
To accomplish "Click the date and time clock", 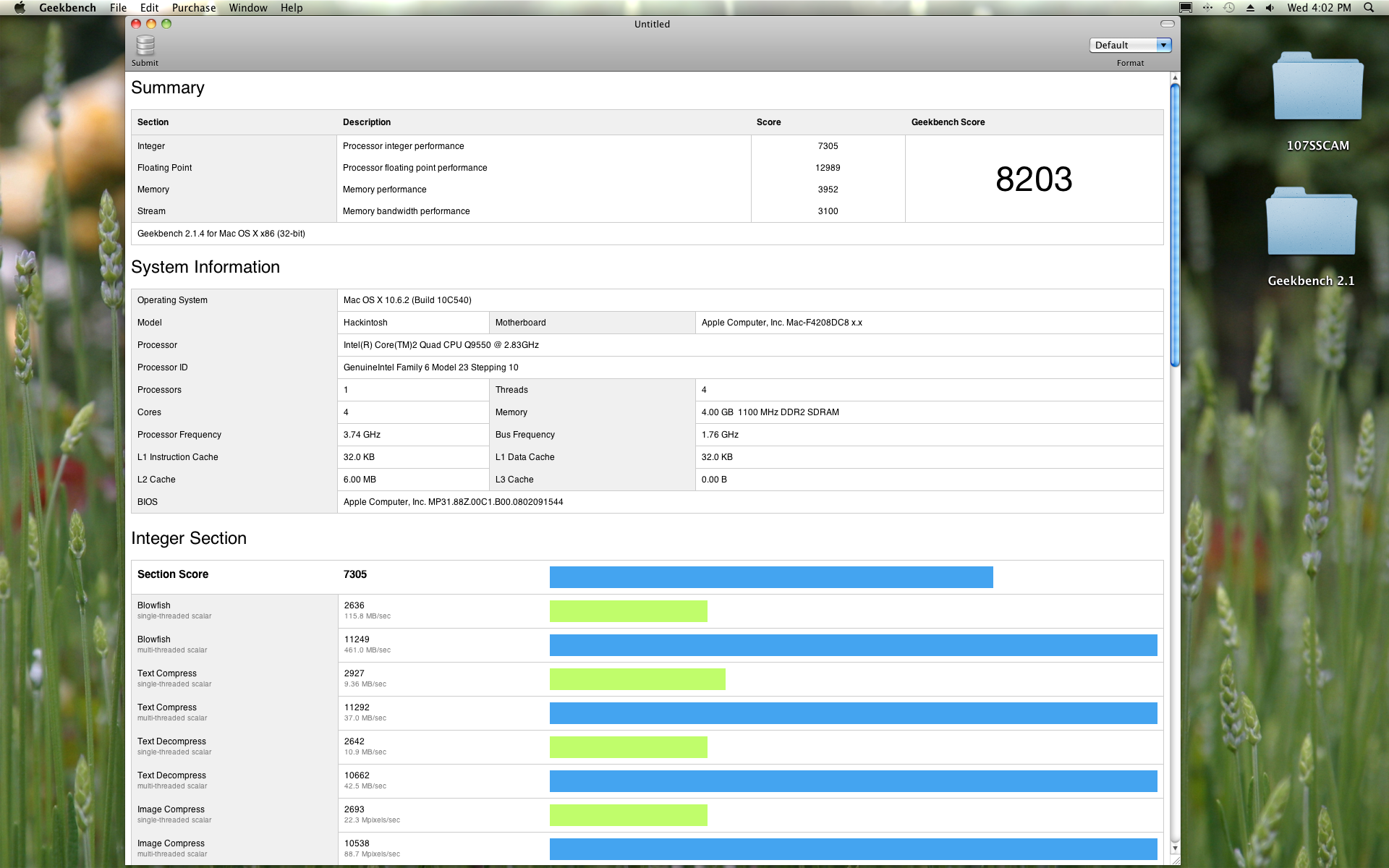I will pyautogui.click(x=1319, y=7).
